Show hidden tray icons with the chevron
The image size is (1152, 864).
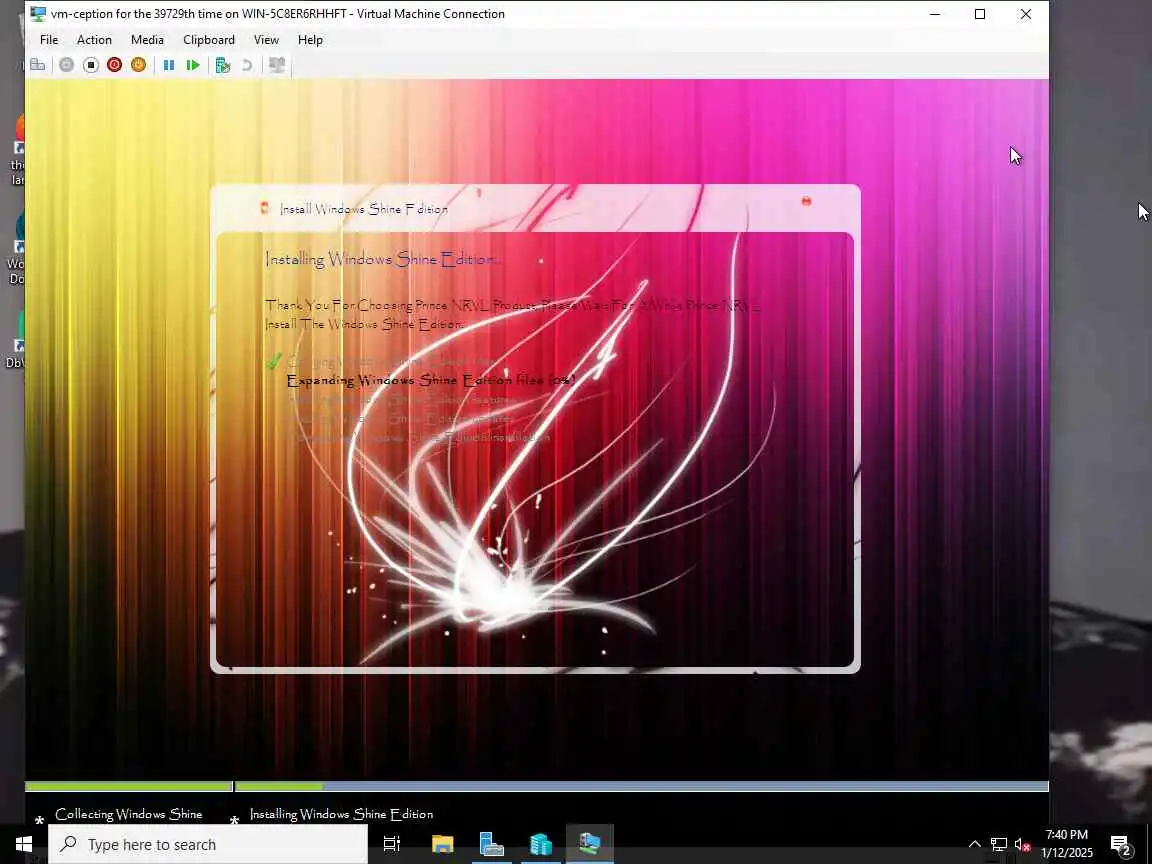click(974, 844)
